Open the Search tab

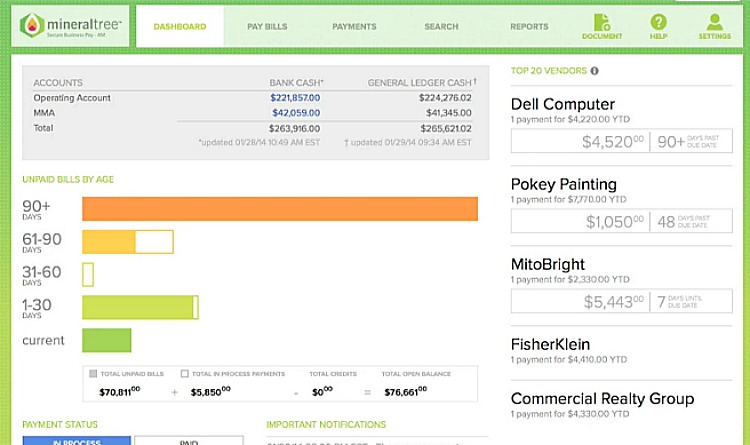click(441, 26)
